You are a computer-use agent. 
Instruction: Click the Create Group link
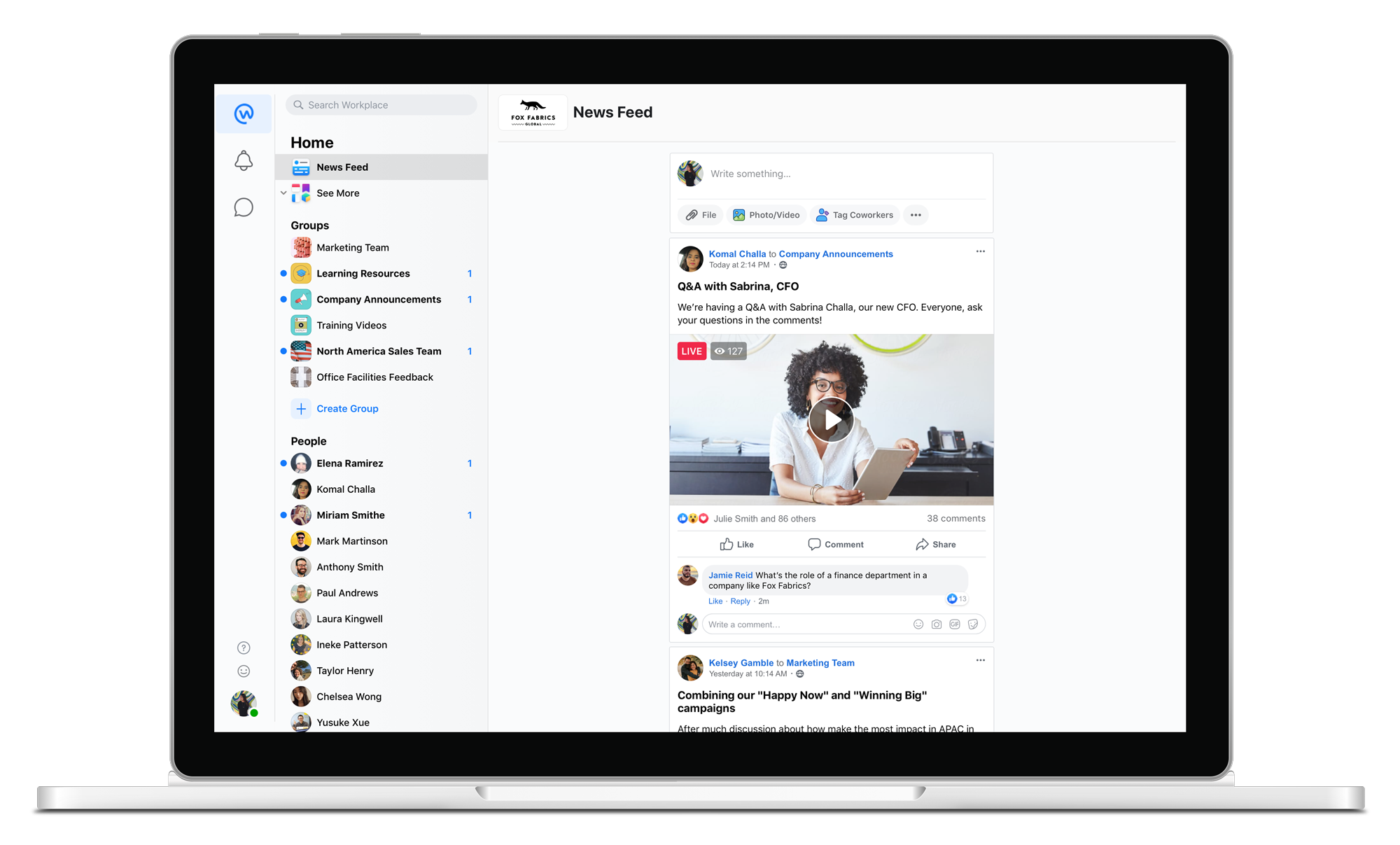347,409
